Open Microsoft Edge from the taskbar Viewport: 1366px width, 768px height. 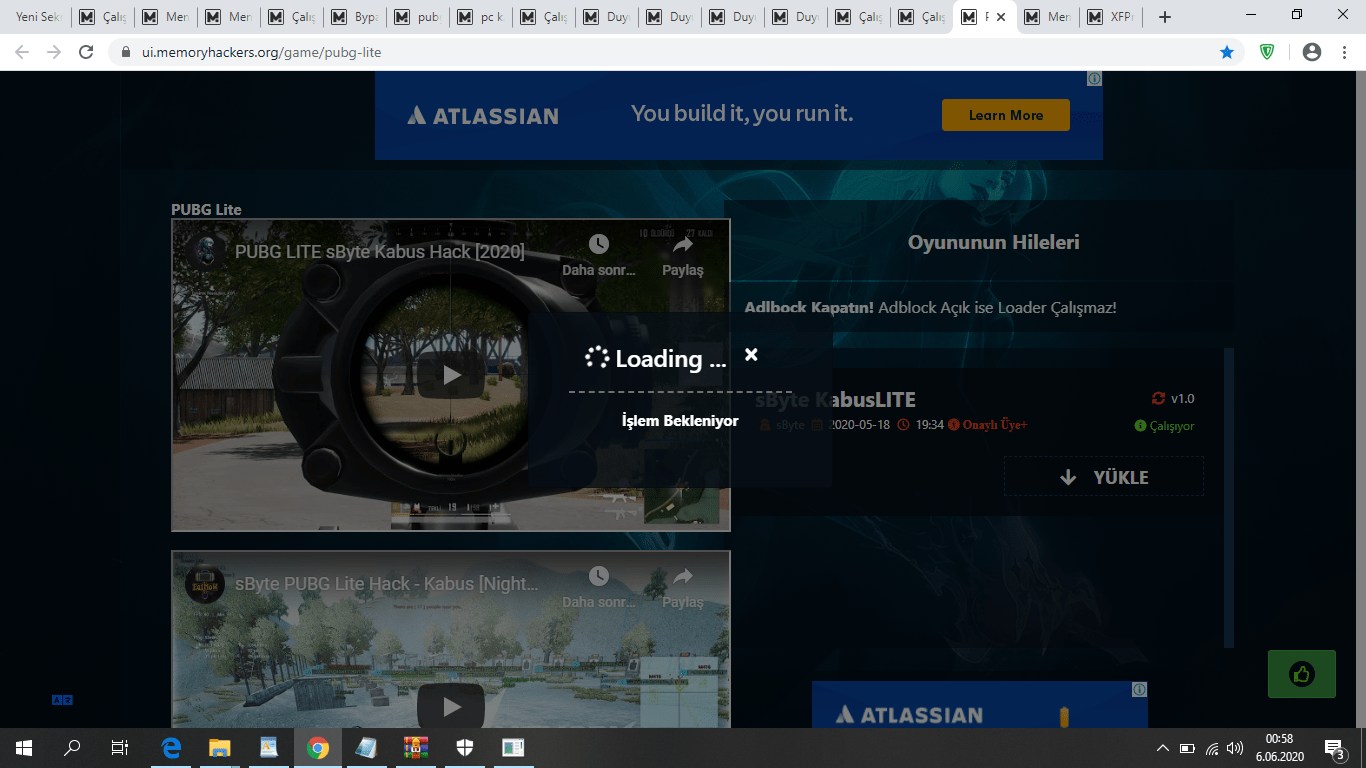point(171,747)
